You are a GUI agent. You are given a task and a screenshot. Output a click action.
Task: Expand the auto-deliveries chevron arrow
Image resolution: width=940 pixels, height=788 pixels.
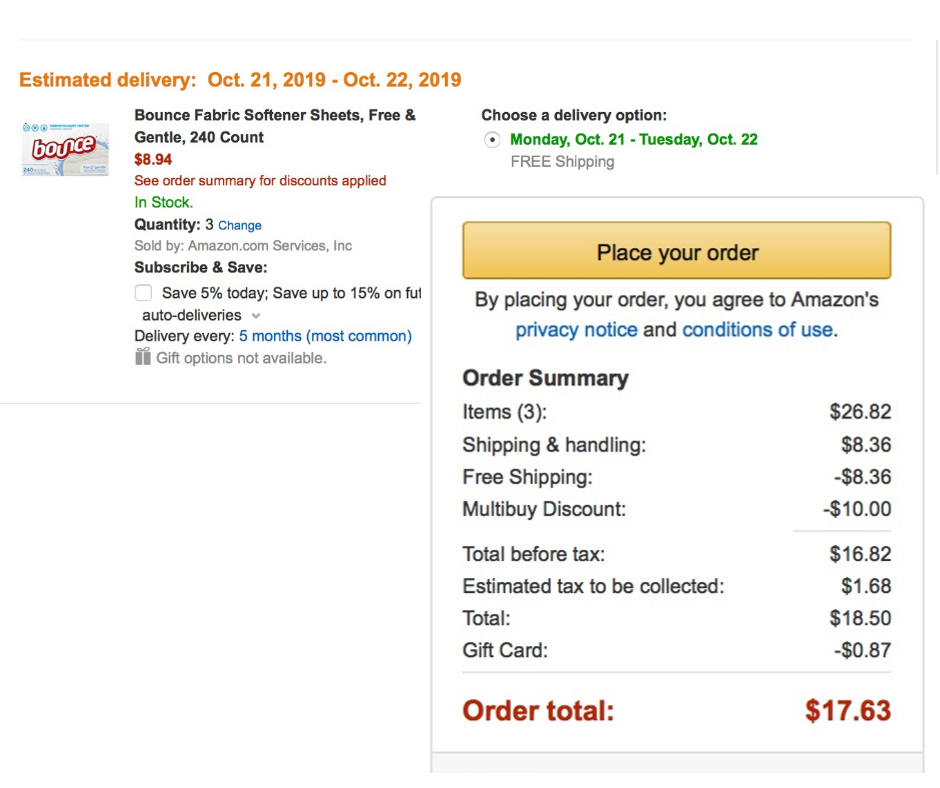point(256,315)
